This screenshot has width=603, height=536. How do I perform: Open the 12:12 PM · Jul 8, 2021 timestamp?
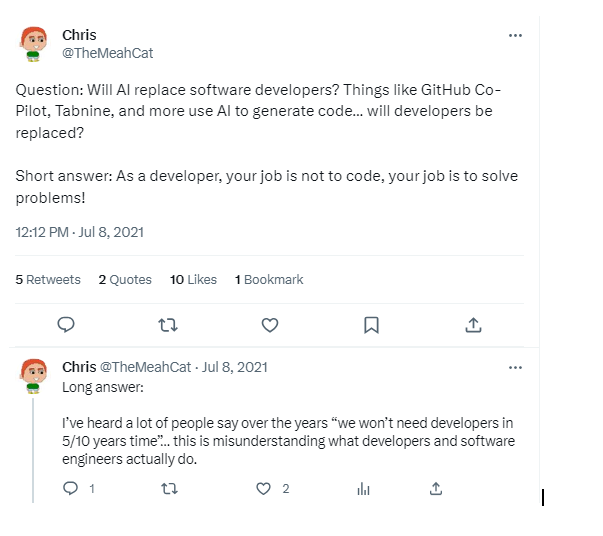pos(80,232)
